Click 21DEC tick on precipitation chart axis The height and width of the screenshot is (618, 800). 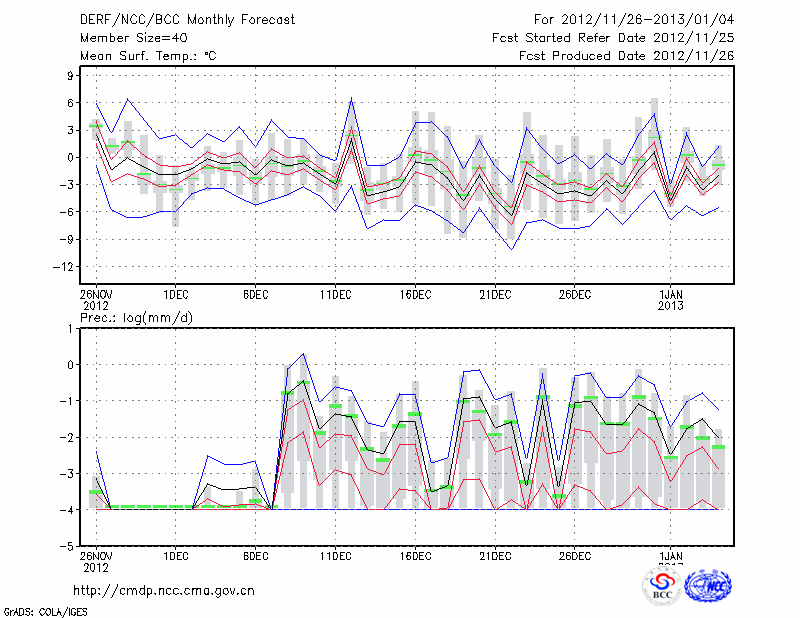(x=495, y=555)
